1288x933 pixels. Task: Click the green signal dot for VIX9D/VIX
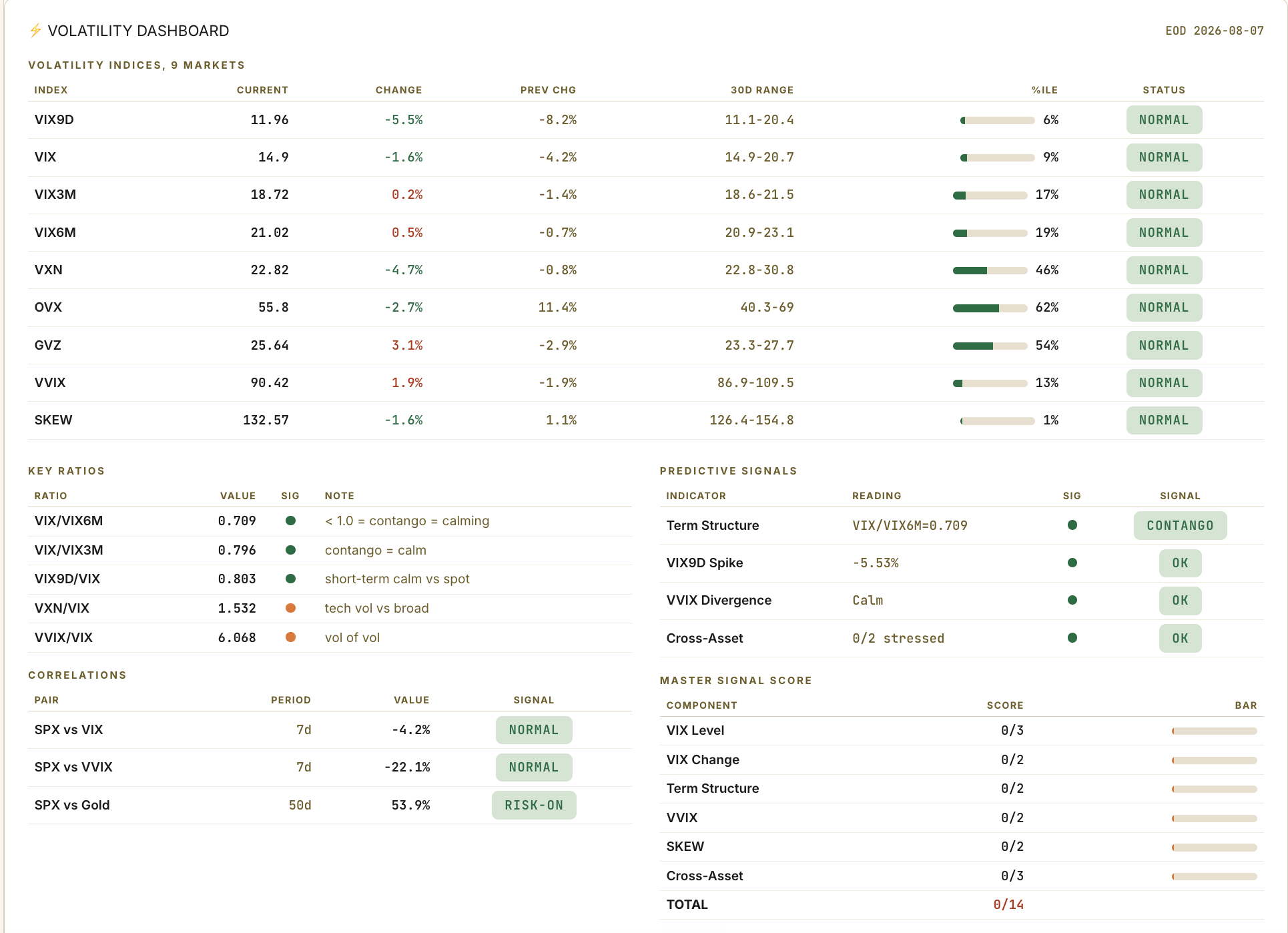point(290,579)
